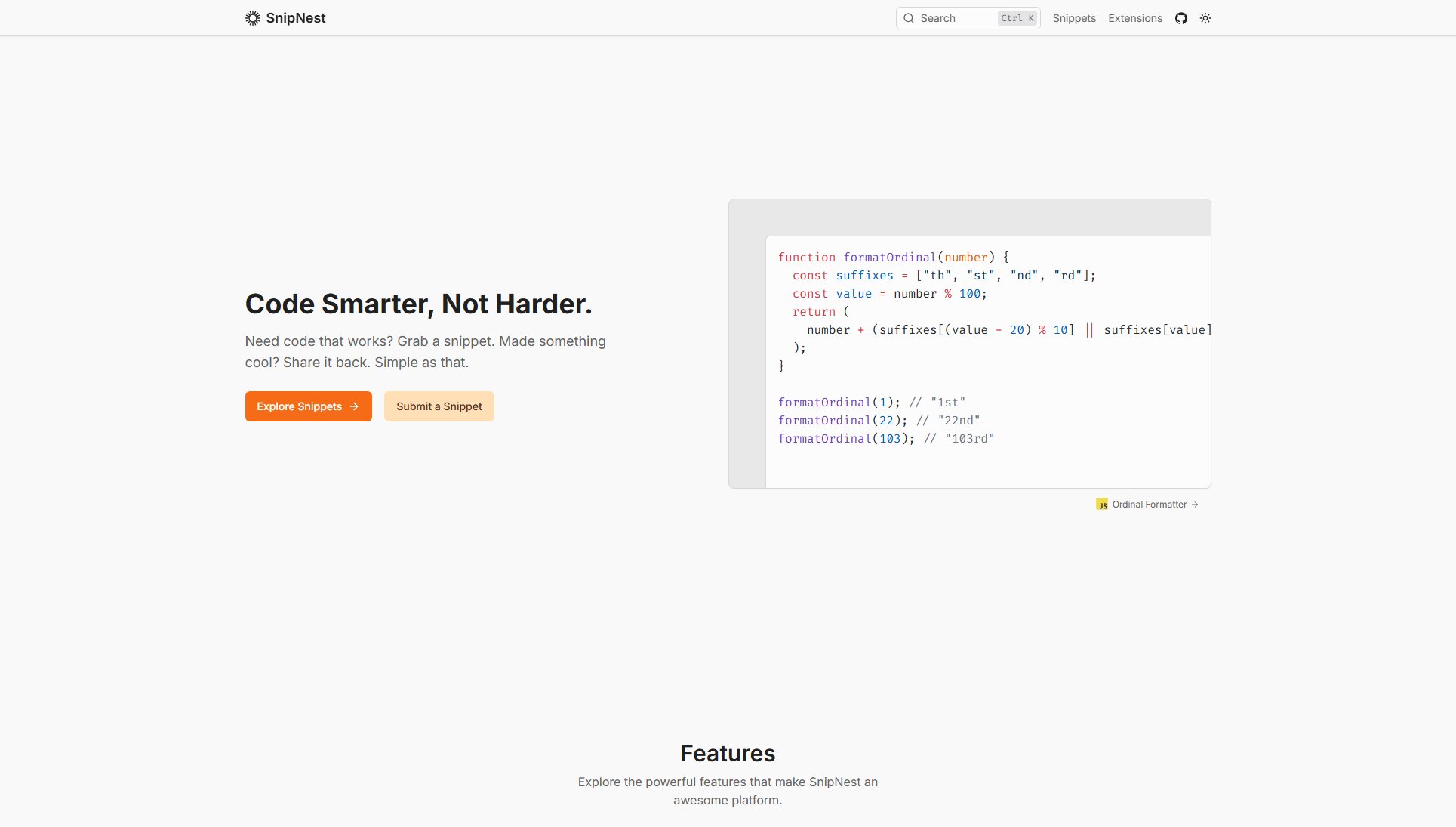Click the formatOrdinal(103) example line
Screen dimensions: 1456x827
click(885, 439)
